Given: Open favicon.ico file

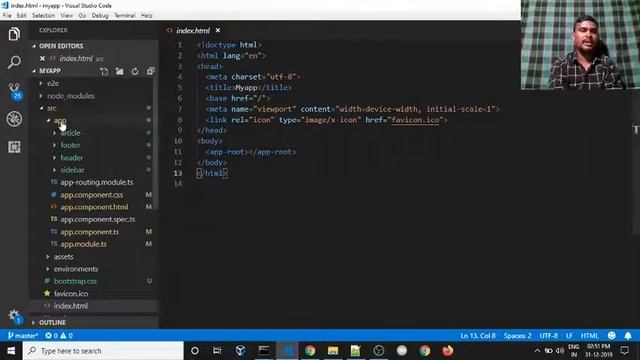Looking at the screenshot, I should coord(71,293).
